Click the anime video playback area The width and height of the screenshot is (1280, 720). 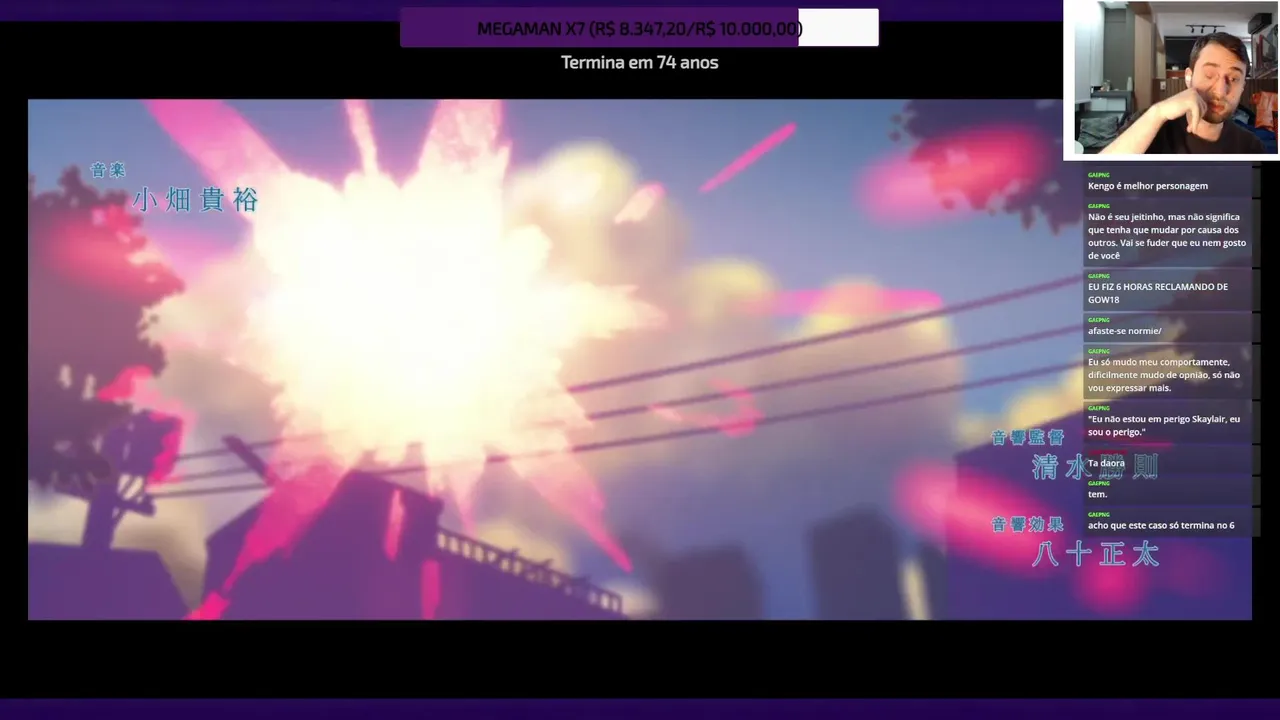(640, 359)
